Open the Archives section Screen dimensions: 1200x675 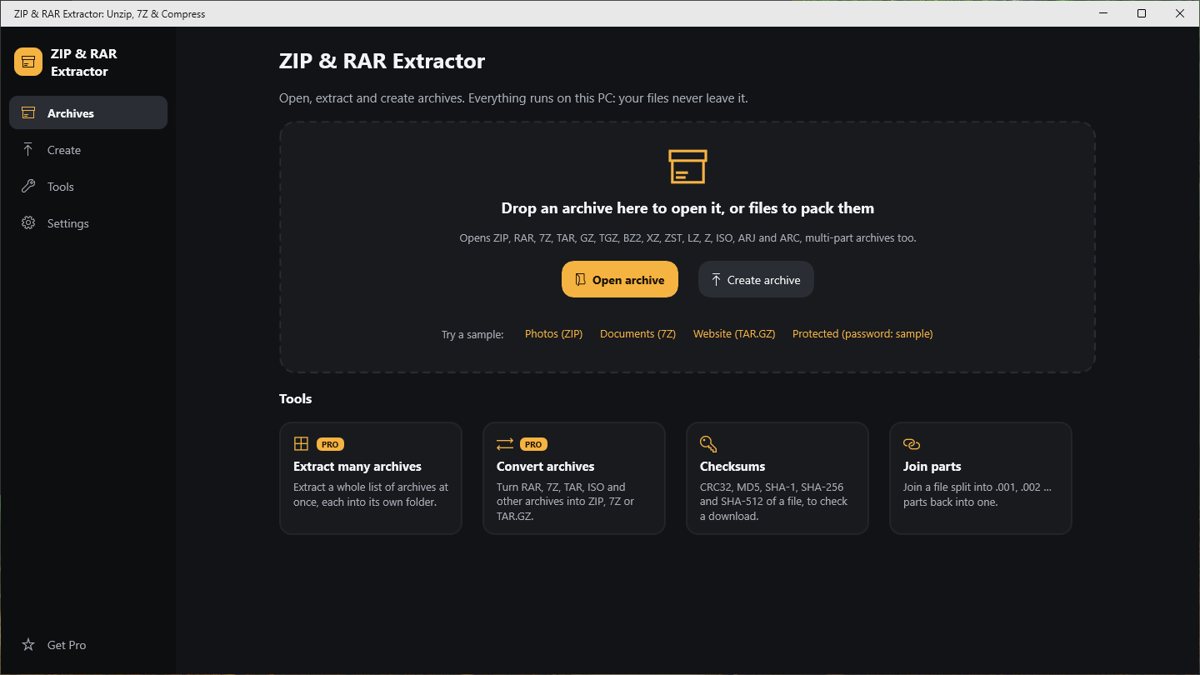click(88, 113)
